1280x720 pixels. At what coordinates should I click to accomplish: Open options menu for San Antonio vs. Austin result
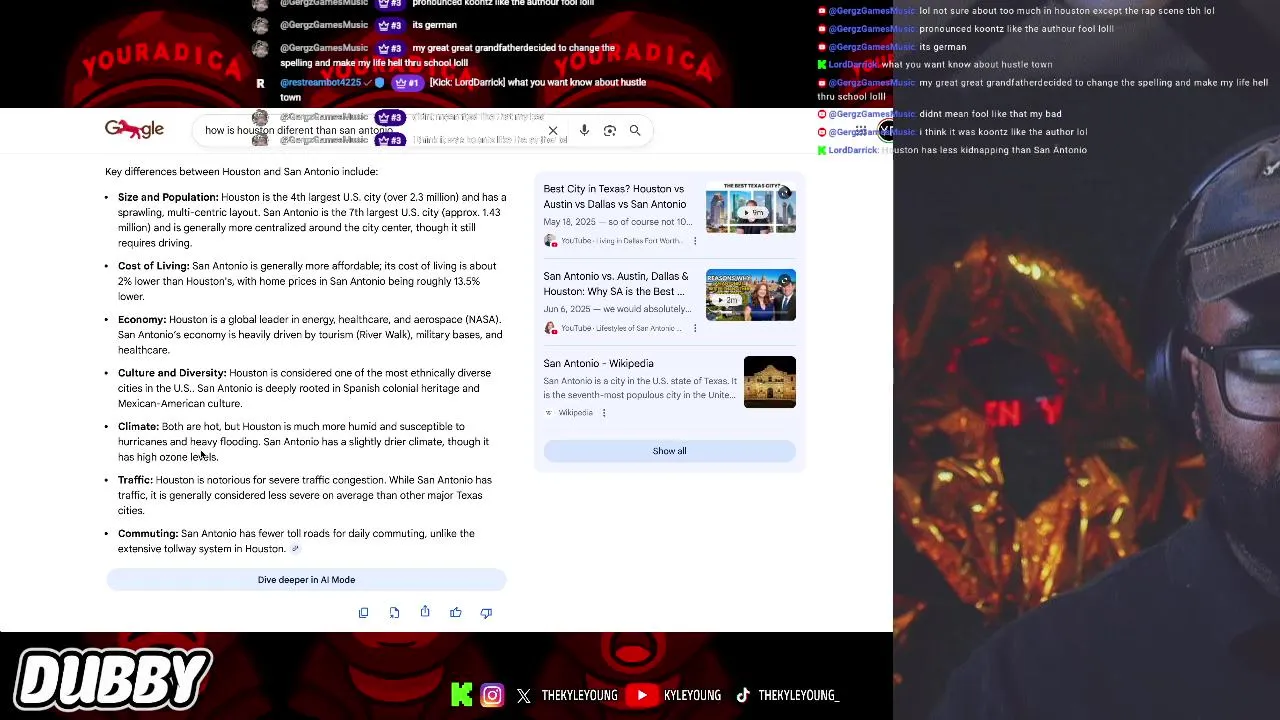pyautogui.click(x=695, y=328)
